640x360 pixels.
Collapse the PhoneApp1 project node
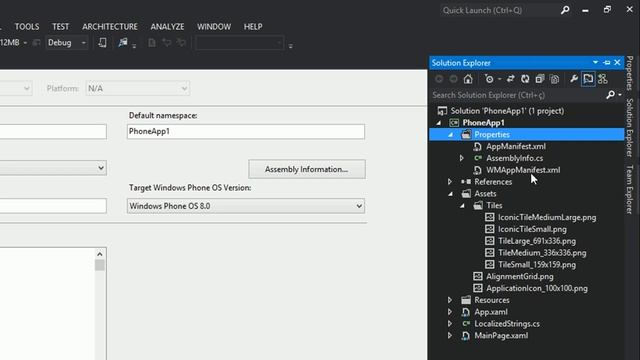pos(439,122)
